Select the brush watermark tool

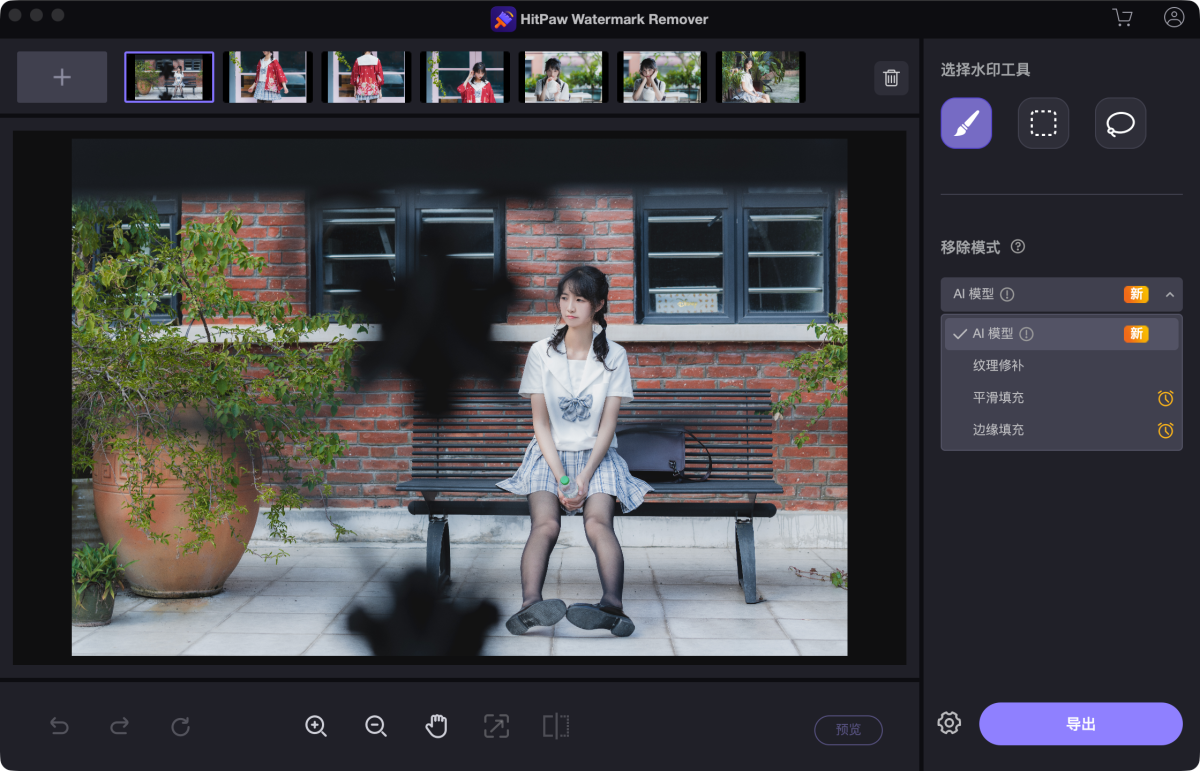point(966,123)
